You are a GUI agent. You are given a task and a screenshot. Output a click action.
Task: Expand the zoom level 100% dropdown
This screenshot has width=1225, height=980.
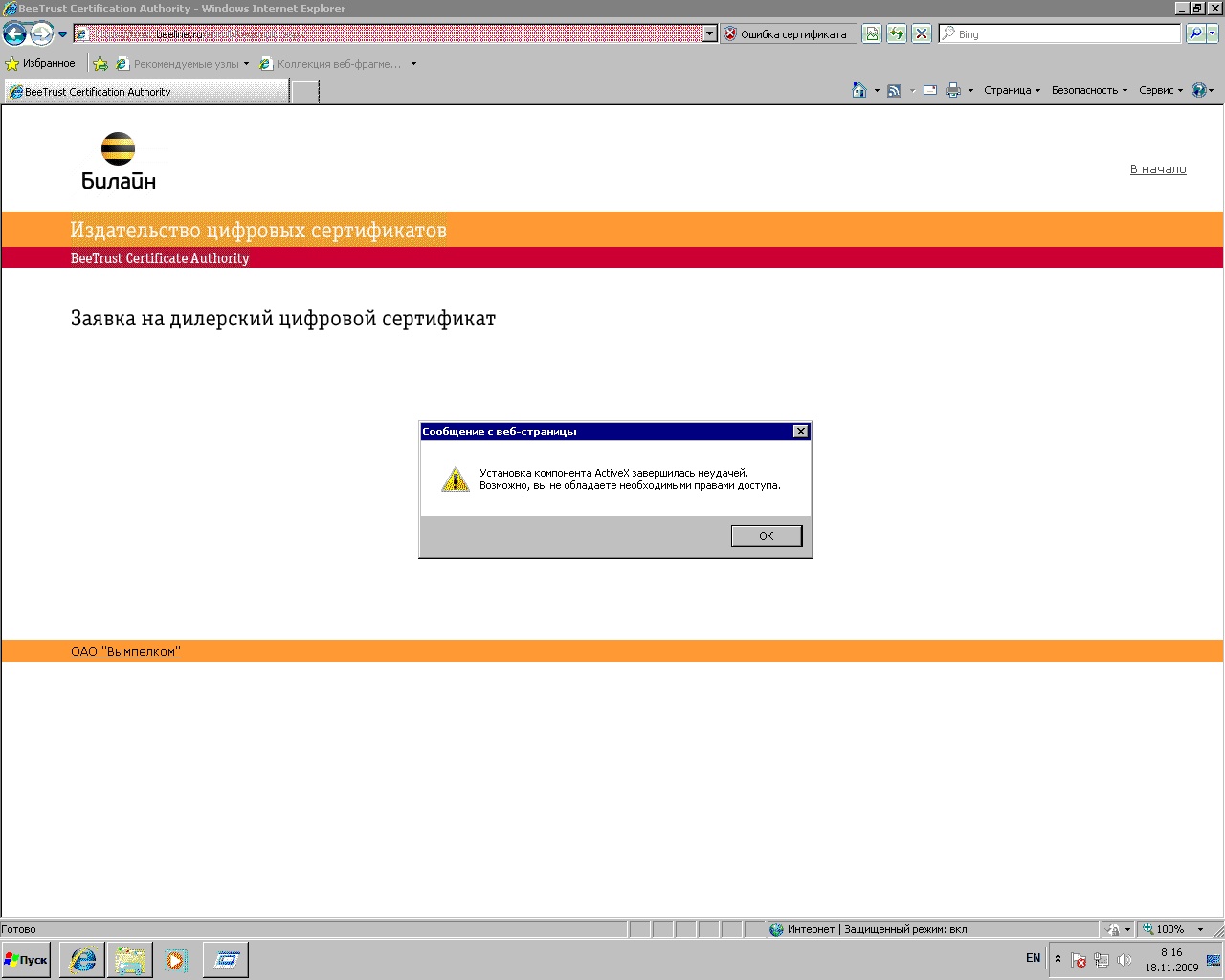pyautogui.click(x=1201, y=929)
